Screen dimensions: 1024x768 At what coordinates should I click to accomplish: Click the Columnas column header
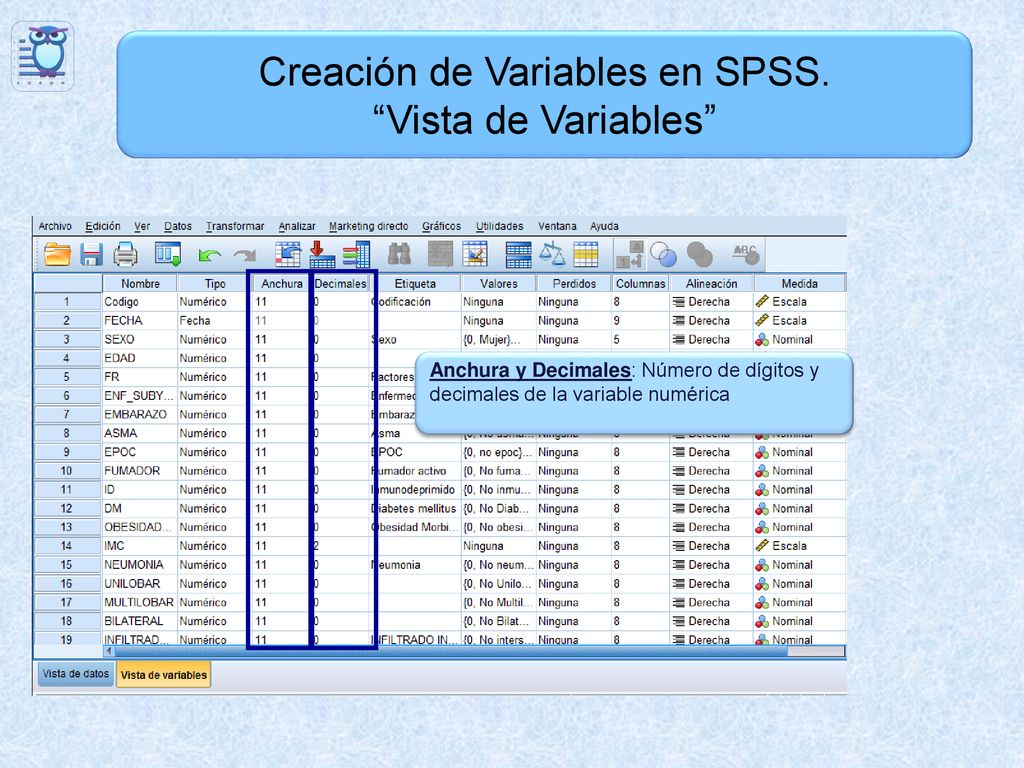point(640,283)
